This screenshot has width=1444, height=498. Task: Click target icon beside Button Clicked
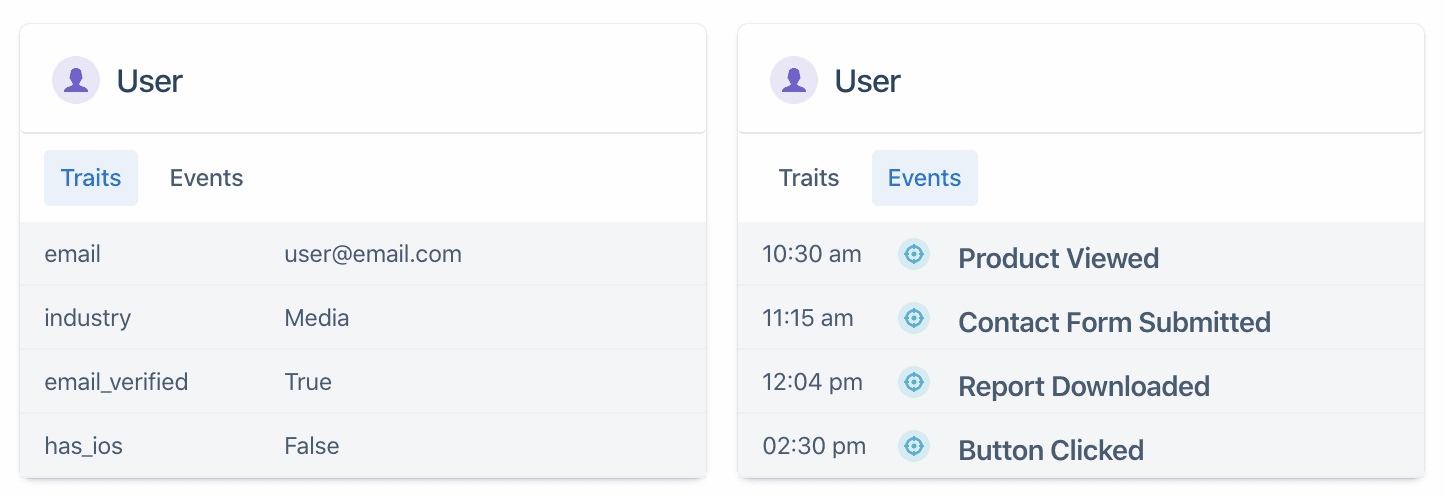point(913,446)
